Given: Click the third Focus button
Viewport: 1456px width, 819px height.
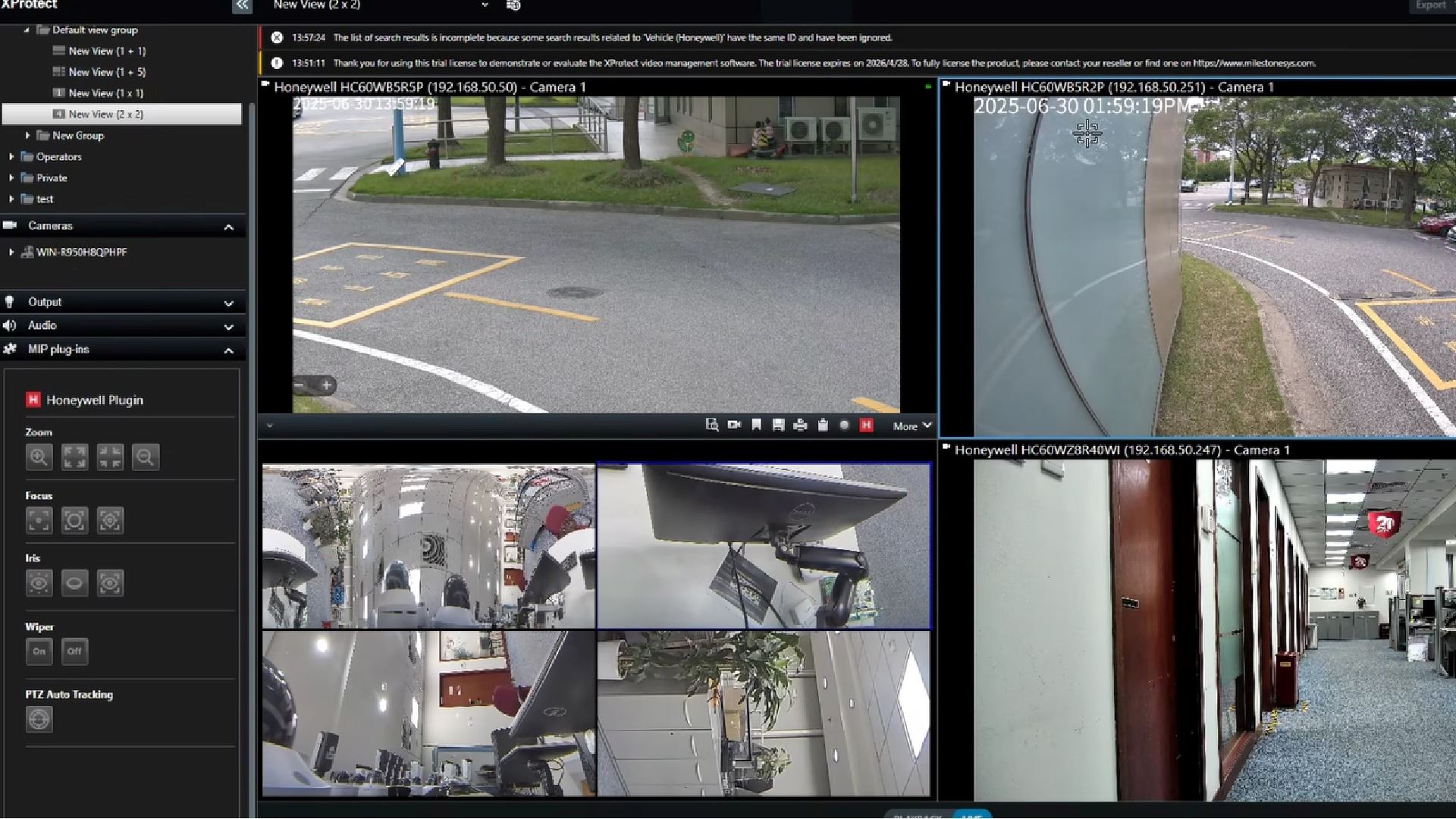Looking at the screenshot, I should 110,520.
